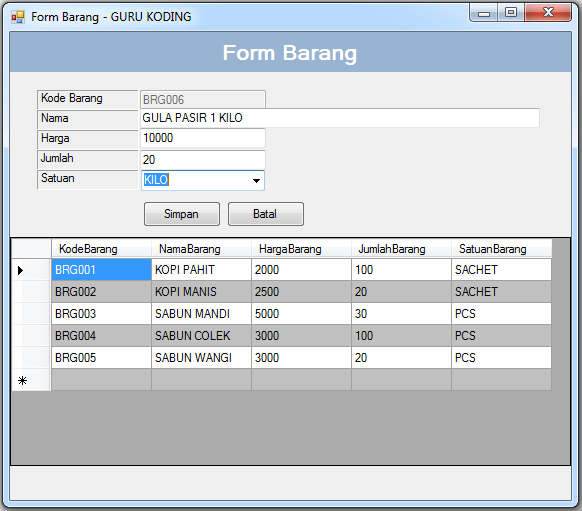Click the new-row asterisk row header
This screenshot has width=582, height=511.
click(x=31, y=380)
